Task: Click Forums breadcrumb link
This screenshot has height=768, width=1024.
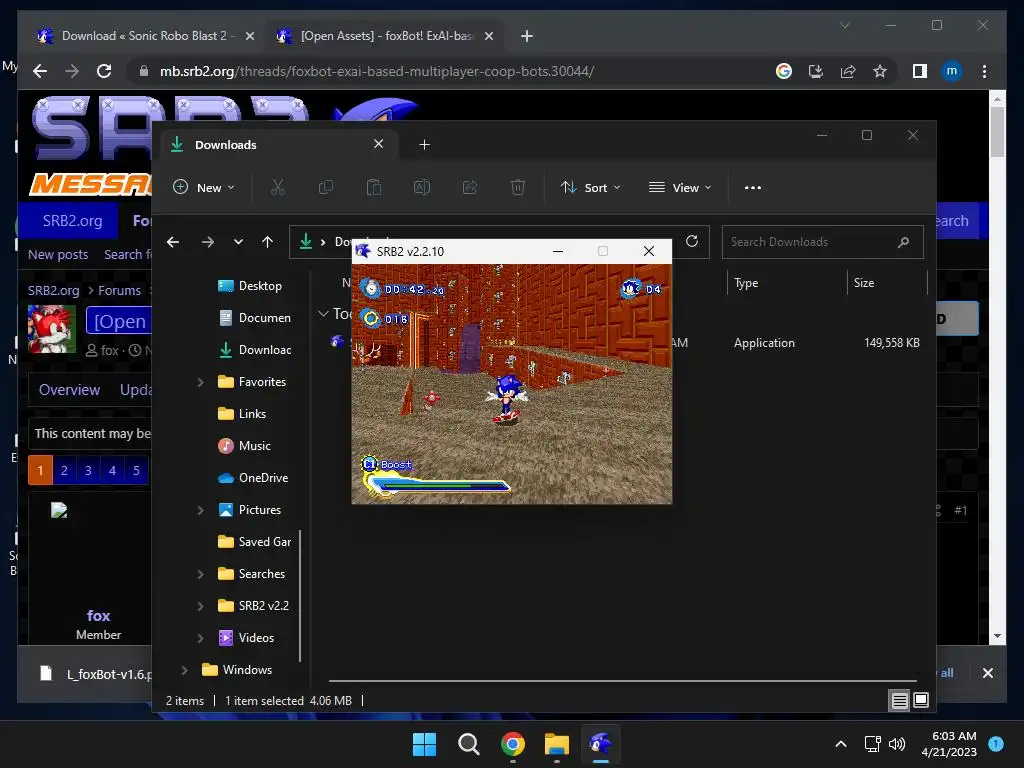Action: coord(120,291)
